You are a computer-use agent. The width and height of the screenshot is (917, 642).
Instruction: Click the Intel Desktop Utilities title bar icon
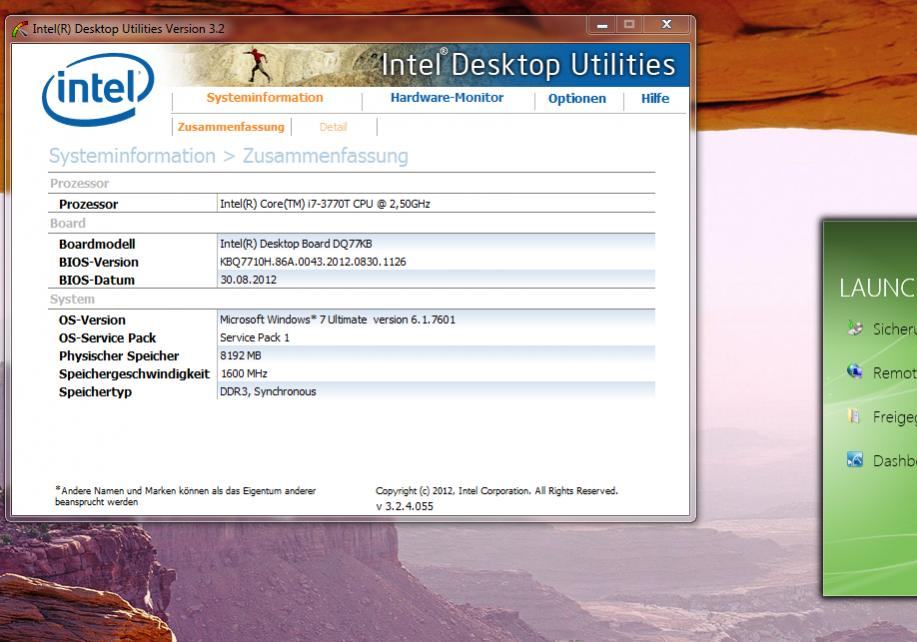pos(20,29)
